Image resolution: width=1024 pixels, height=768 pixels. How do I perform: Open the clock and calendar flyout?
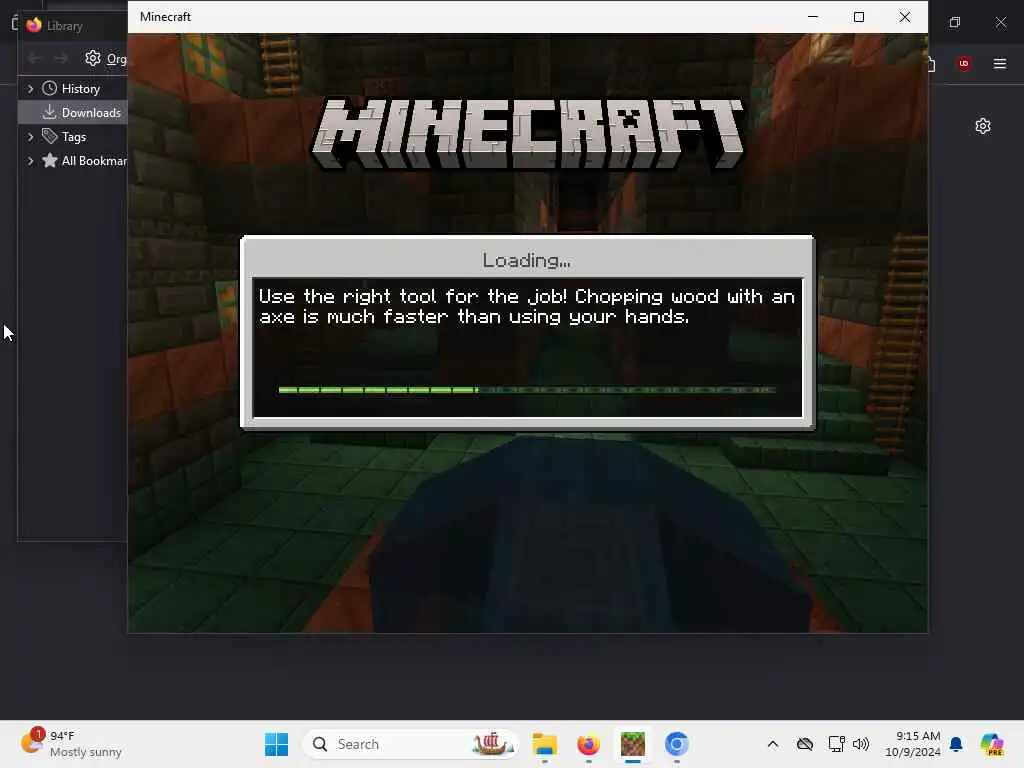coord(912,744)
